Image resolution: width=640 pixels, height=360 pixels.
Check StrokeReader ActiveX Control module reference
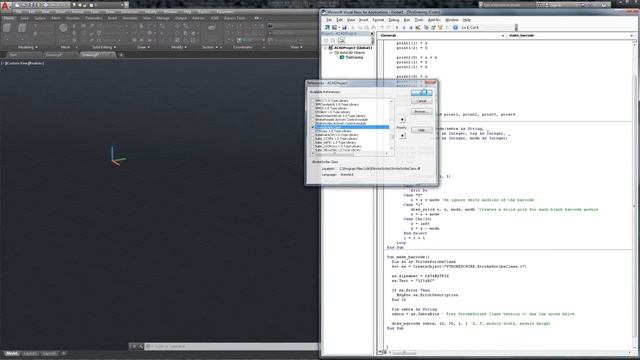313,120
